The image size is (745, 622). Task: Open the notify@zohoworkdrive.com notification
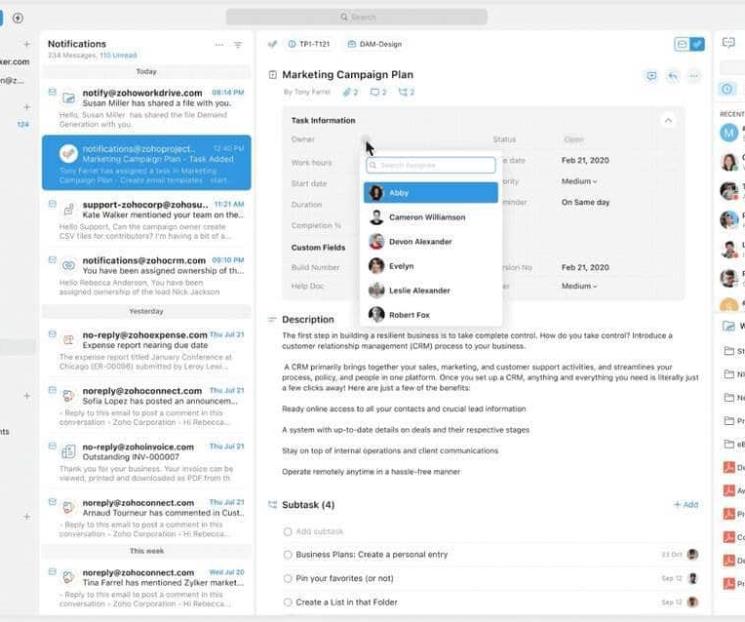pos(146,108)
